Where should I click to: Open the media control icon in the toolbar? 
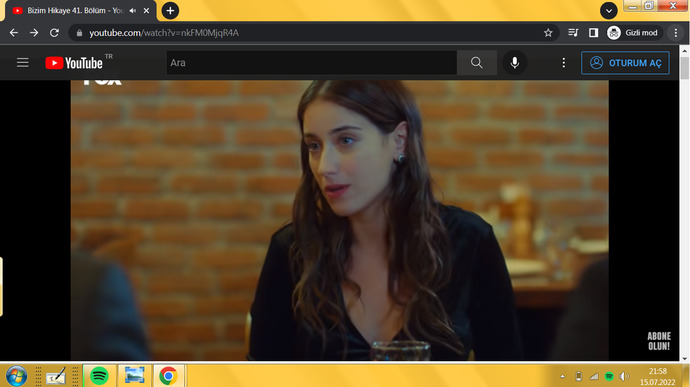pos(573,33)
